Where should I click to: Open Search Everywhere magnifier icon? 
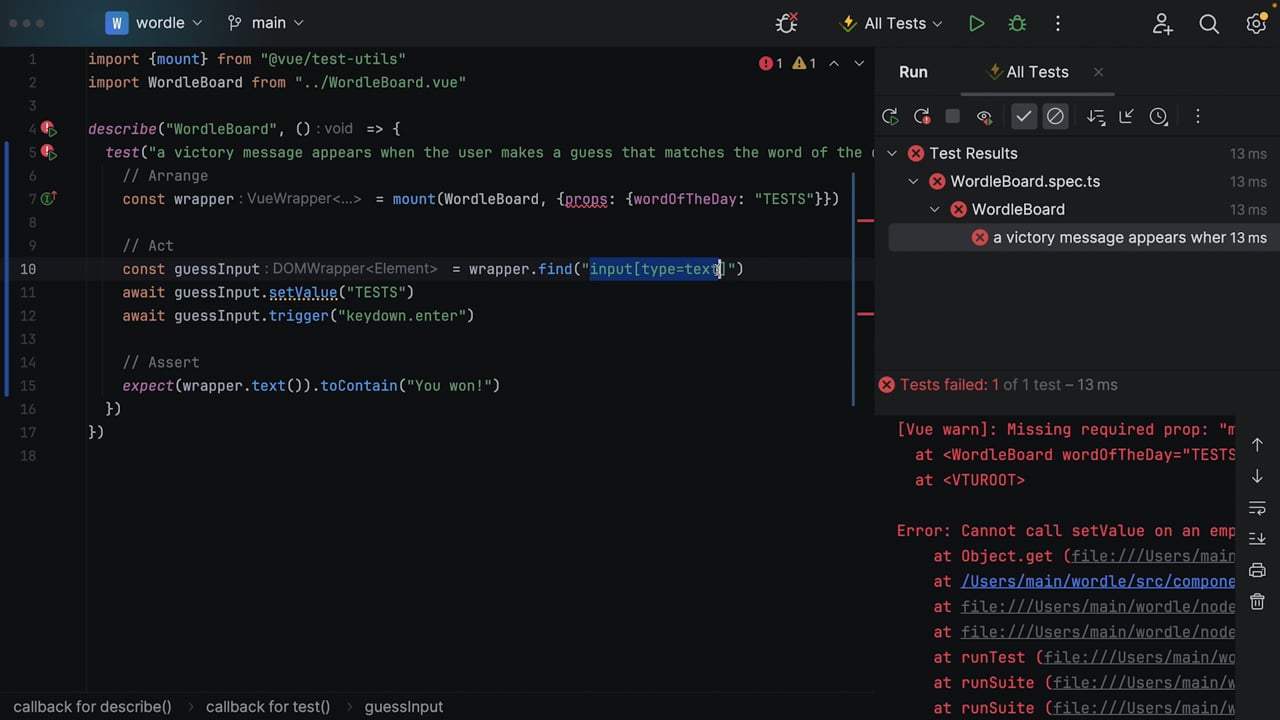1209,24
